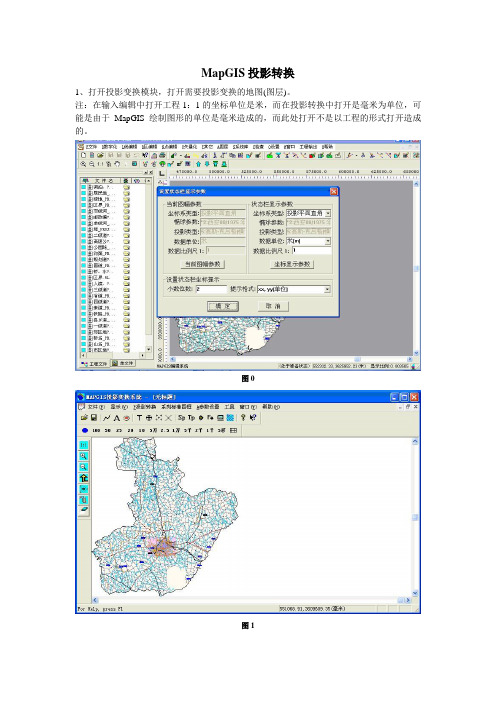
Task: Click the open-file icon in projection window toolbar
Action: pos(84,418)
